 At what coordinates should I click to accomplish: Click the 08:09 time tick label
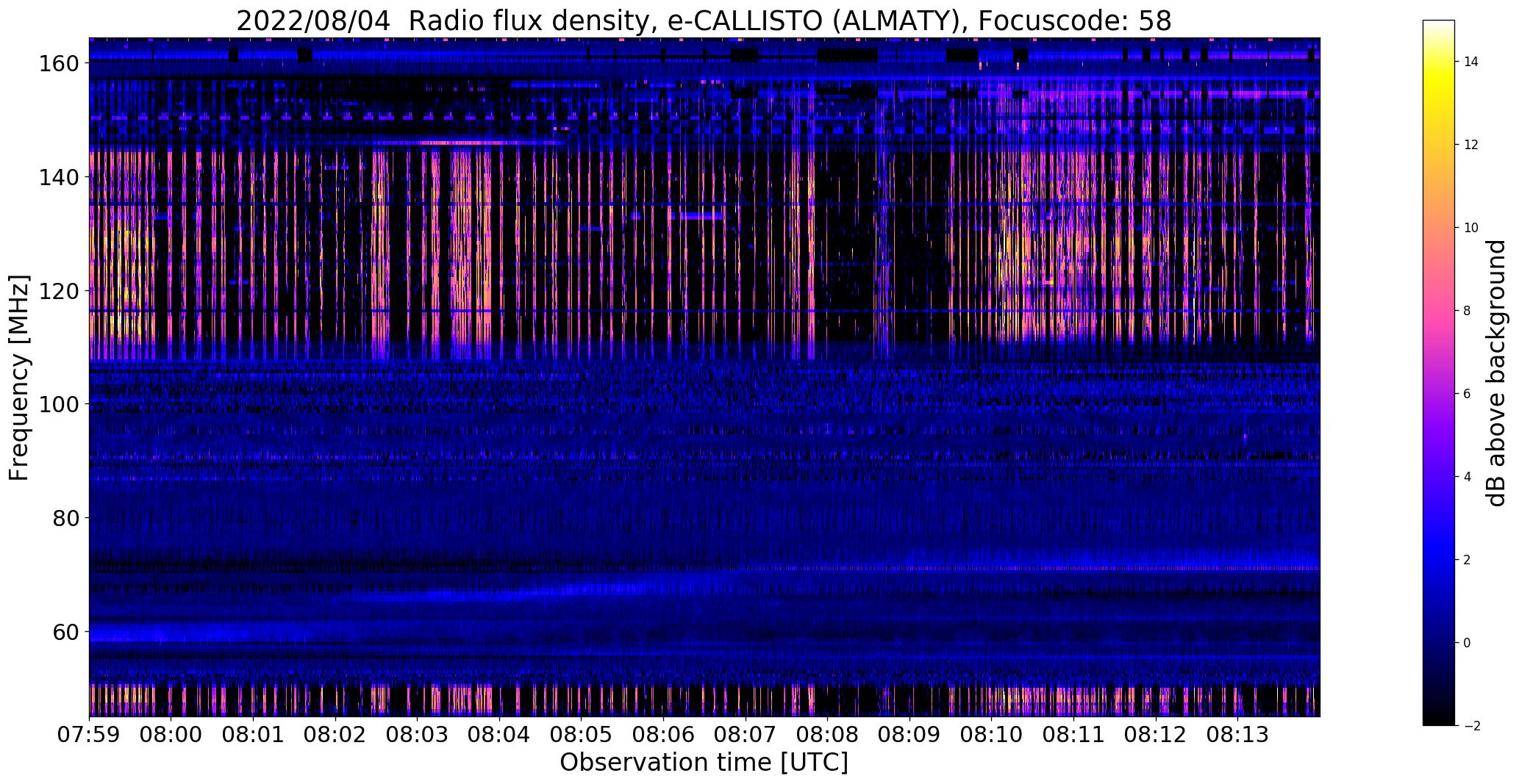pos(909,733)
